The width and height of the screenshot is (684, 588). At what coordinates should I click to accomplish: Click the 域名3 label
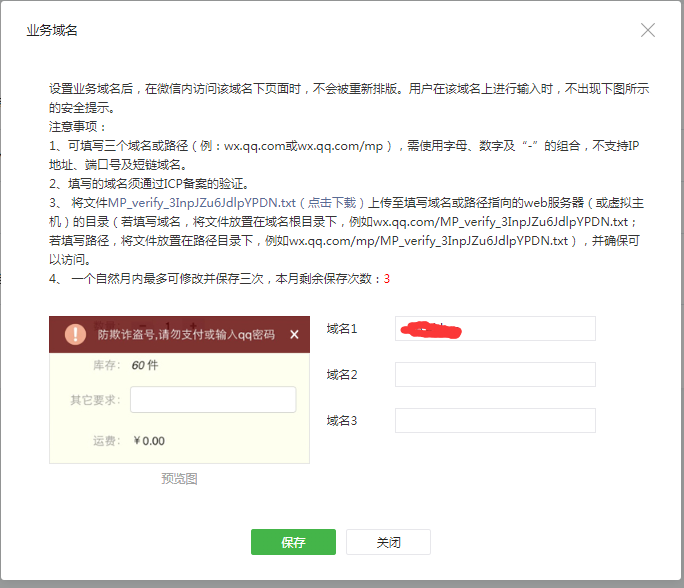coord(342,421)
